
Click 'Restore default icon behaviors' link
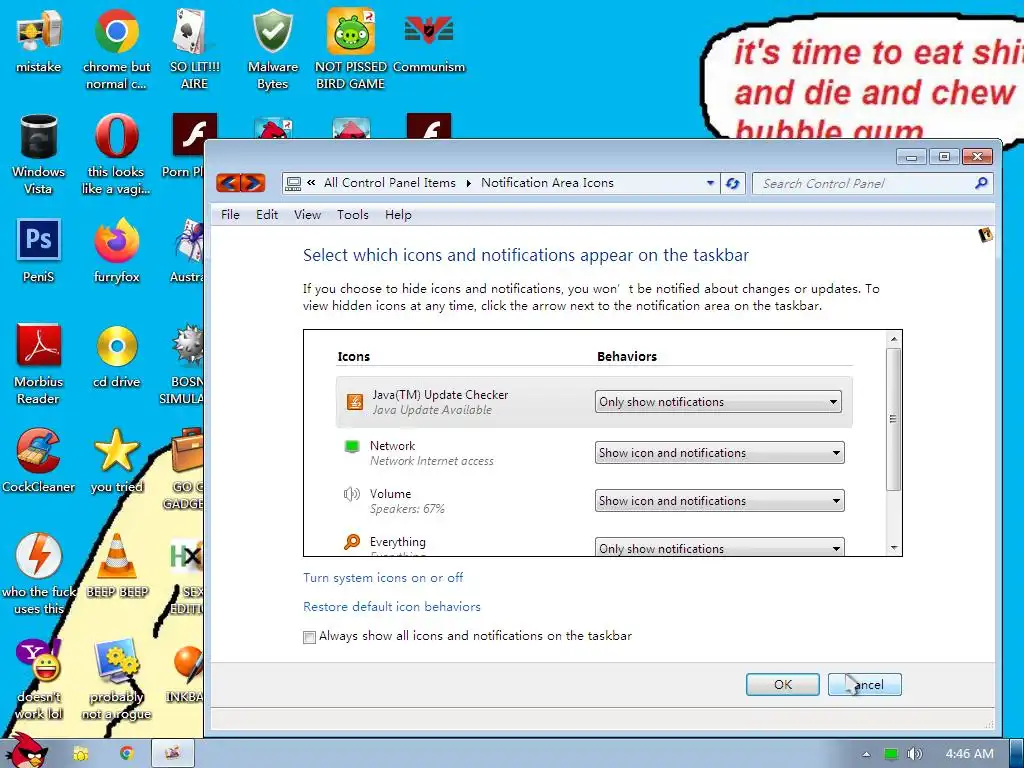(392, 607)
